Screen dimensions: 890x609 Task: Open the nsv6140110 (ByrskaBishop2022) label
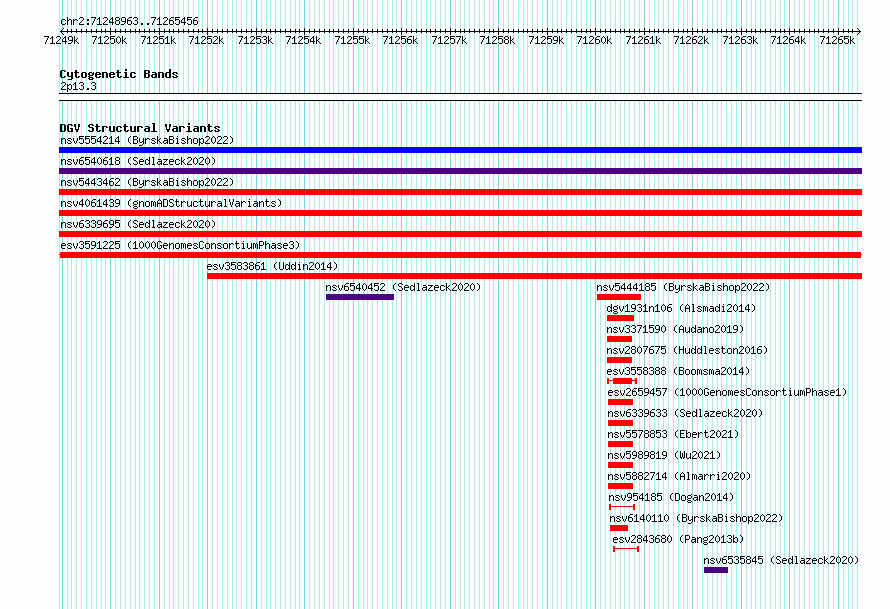click(696, 518)
